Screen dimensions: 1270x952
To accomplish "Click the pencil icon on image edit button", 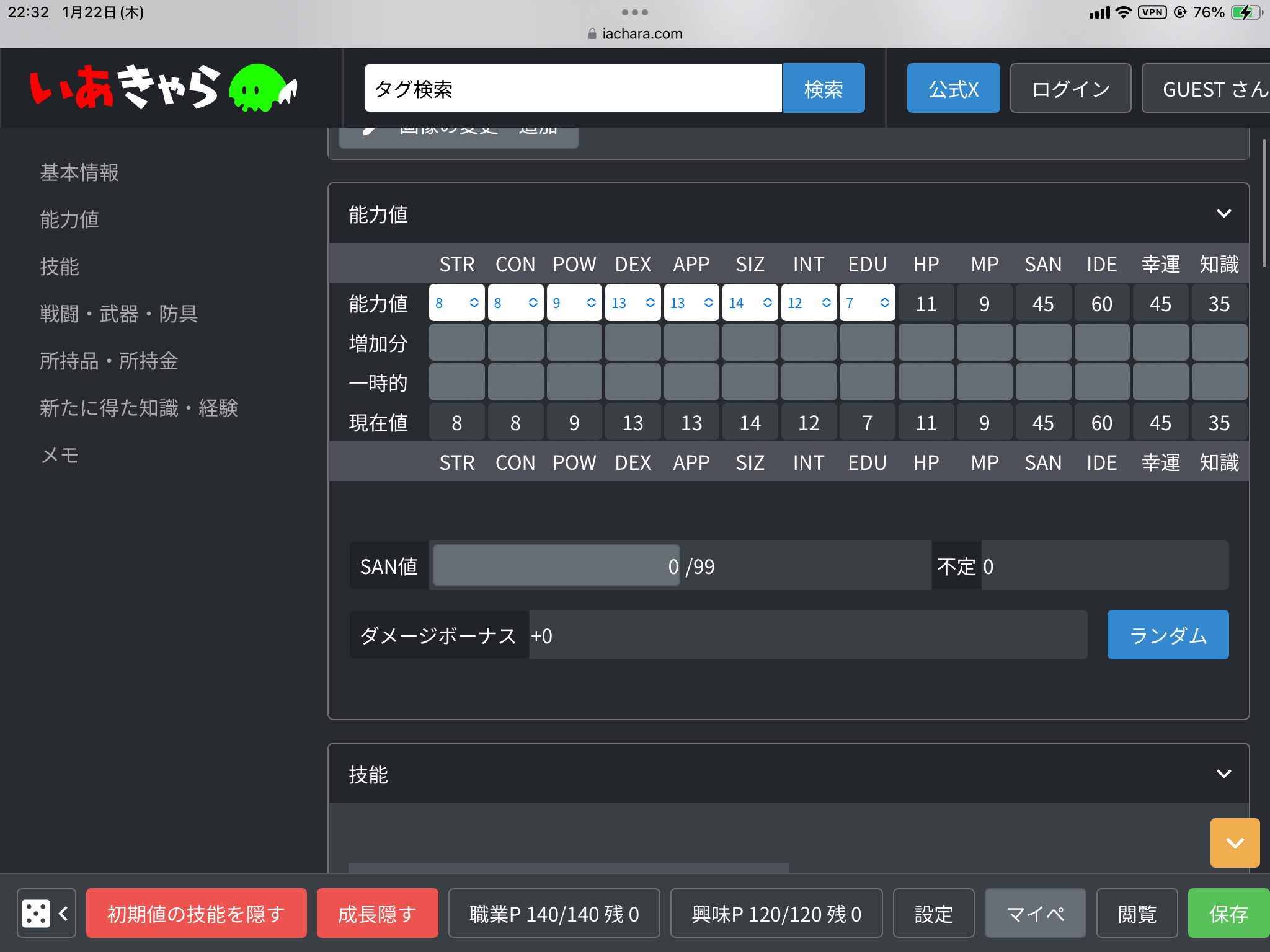I will point(370,130).
